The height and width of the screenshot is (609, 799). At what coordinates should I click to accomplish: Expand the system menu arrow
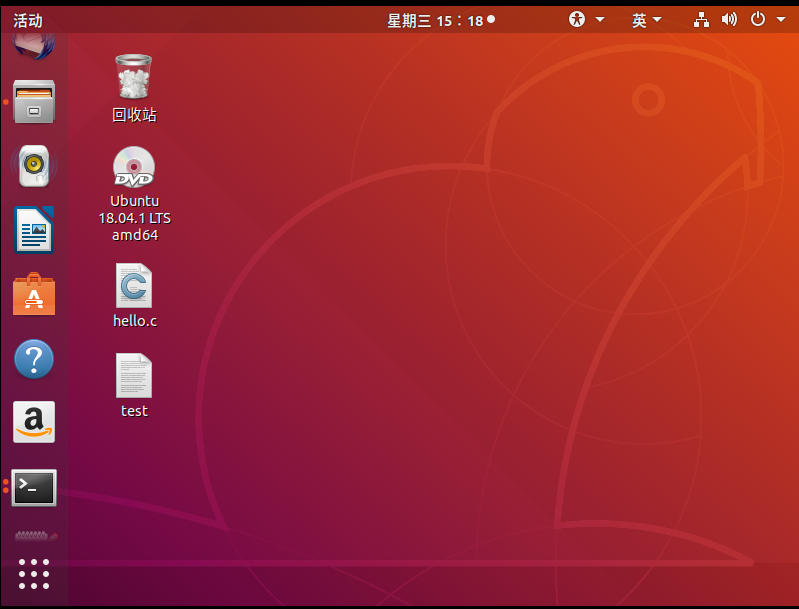point(781,20)
